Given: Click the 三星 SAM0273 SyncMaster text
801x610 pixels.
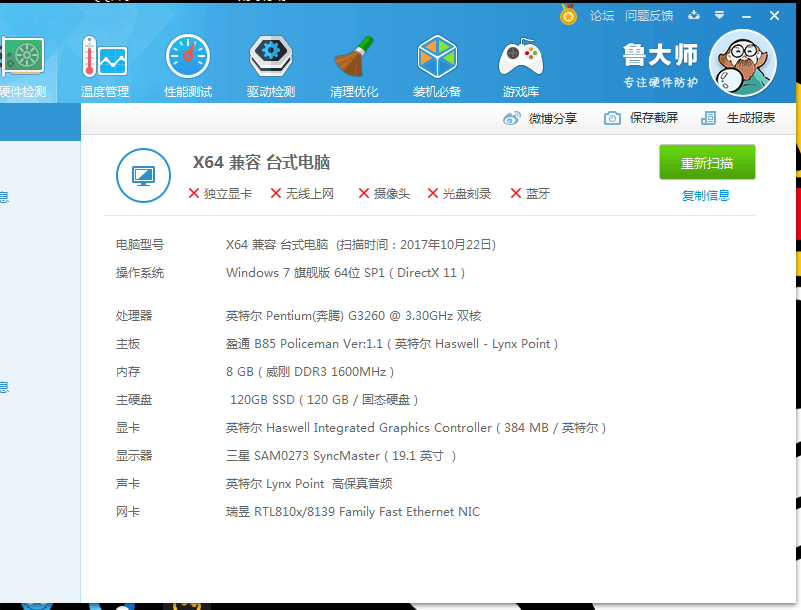Looking at the screenshot, I should click(x=341, y=456).
